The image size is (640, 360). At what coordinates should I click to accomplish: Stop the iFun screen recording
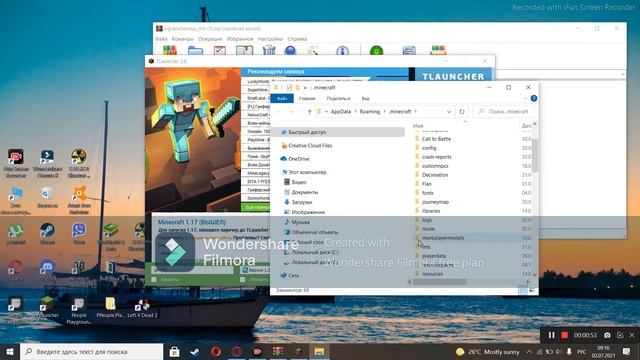(x=564, y=335)
